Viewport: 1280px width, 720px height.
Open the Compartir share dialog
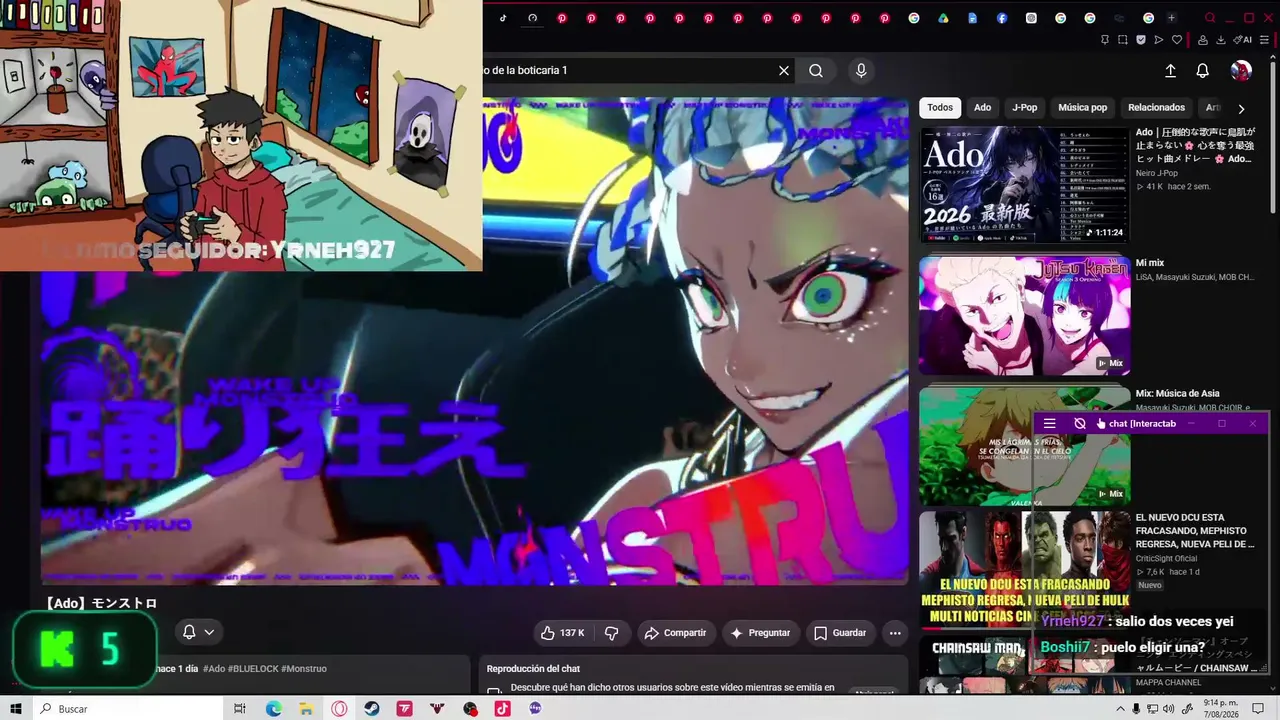coord(676,633)
